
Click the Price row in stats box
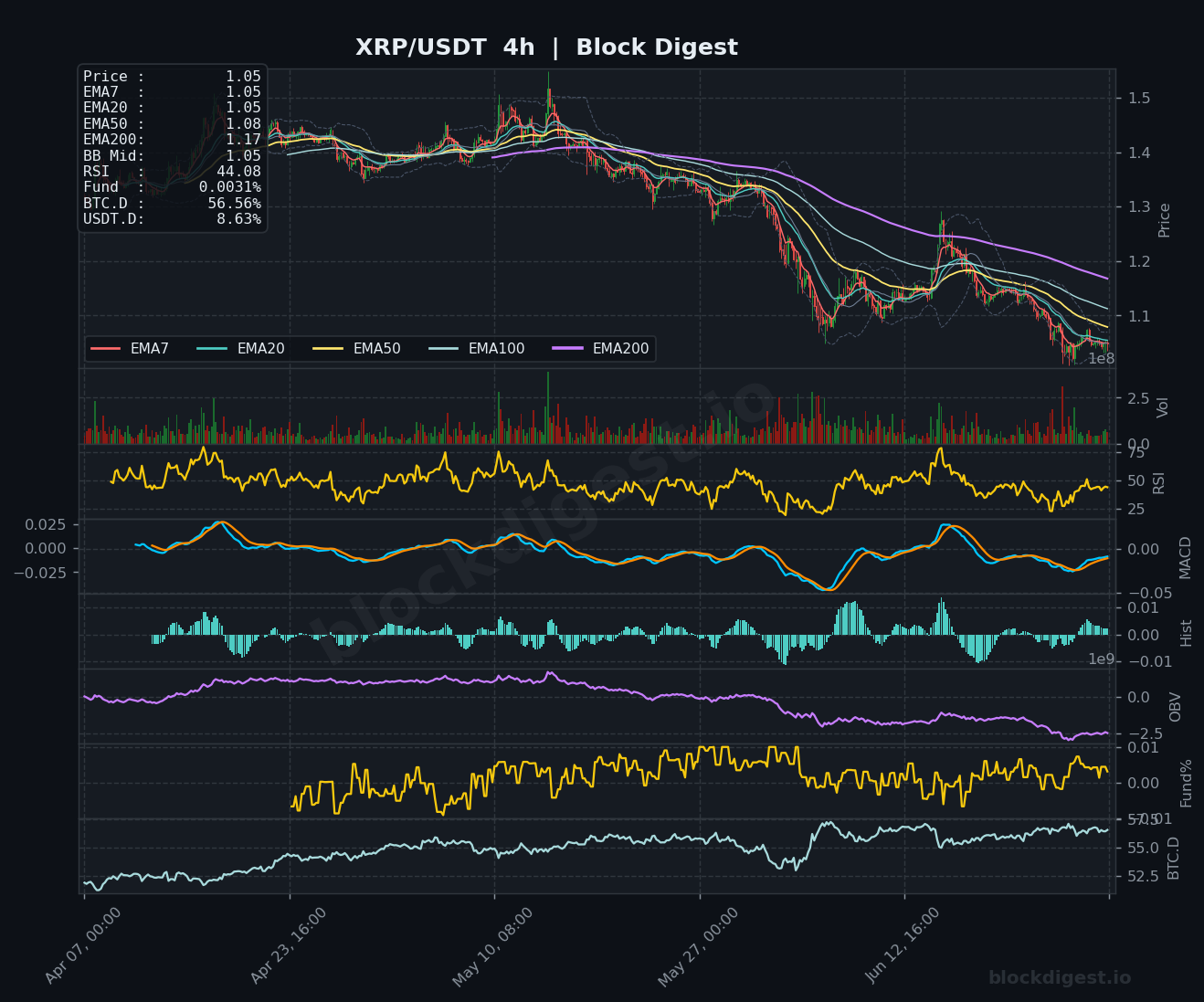(172, 77)
